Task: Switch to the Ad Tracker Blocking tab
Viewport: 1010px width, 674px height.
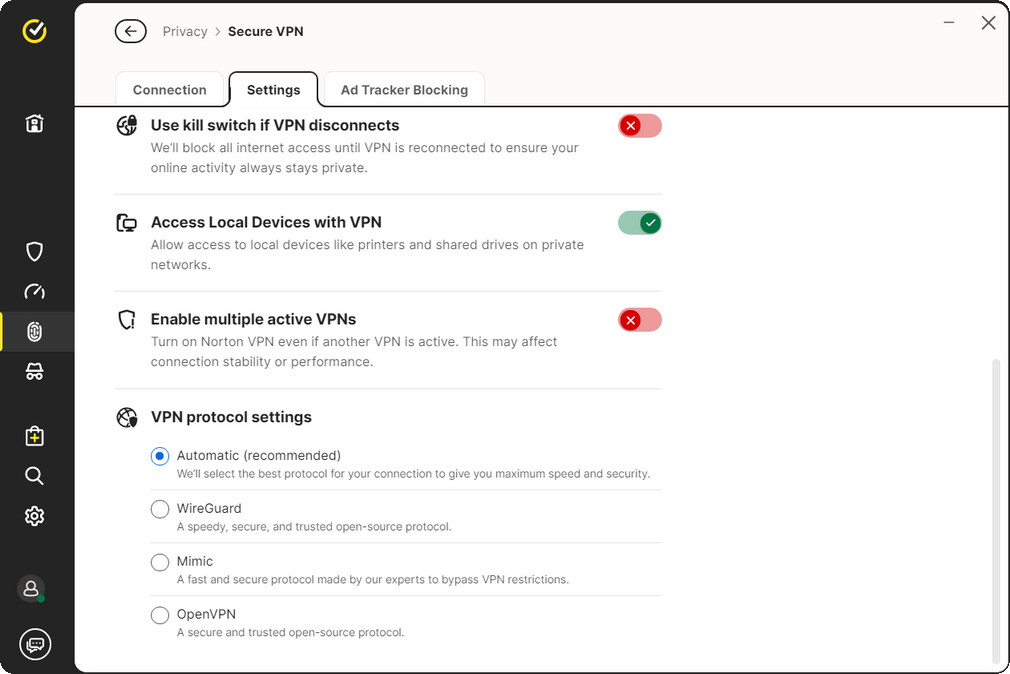Action: click(x=404, y=90)
